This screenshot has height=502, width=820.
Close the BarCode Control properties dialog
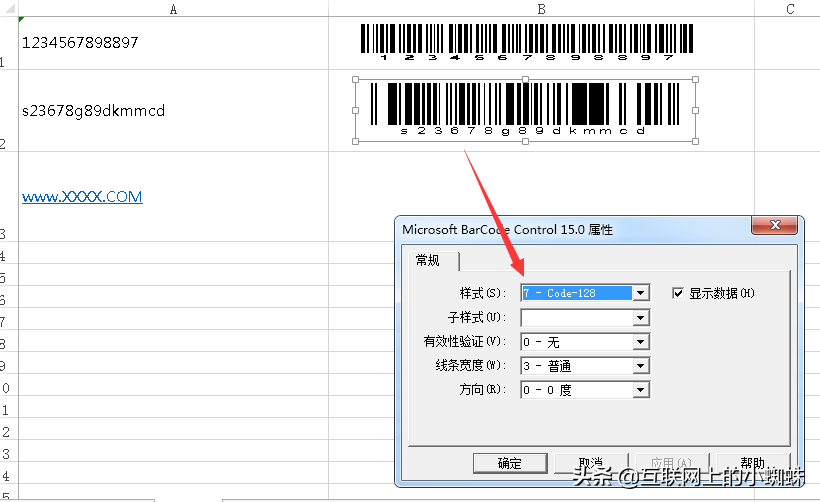click(775, 225)
